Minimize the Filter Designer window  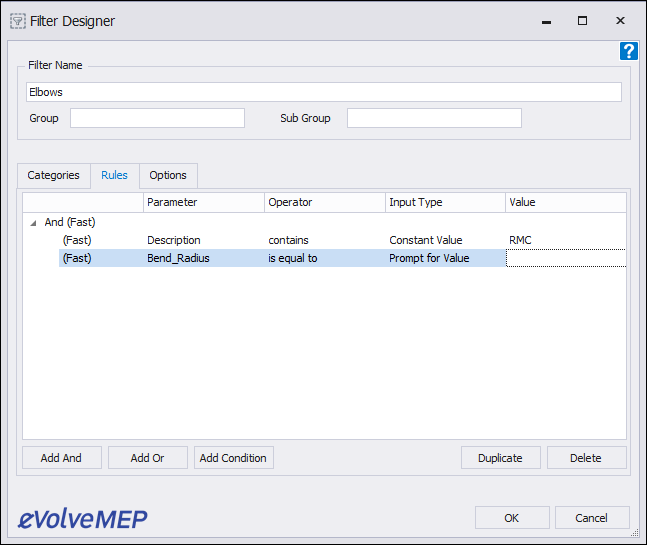[546, 21]
